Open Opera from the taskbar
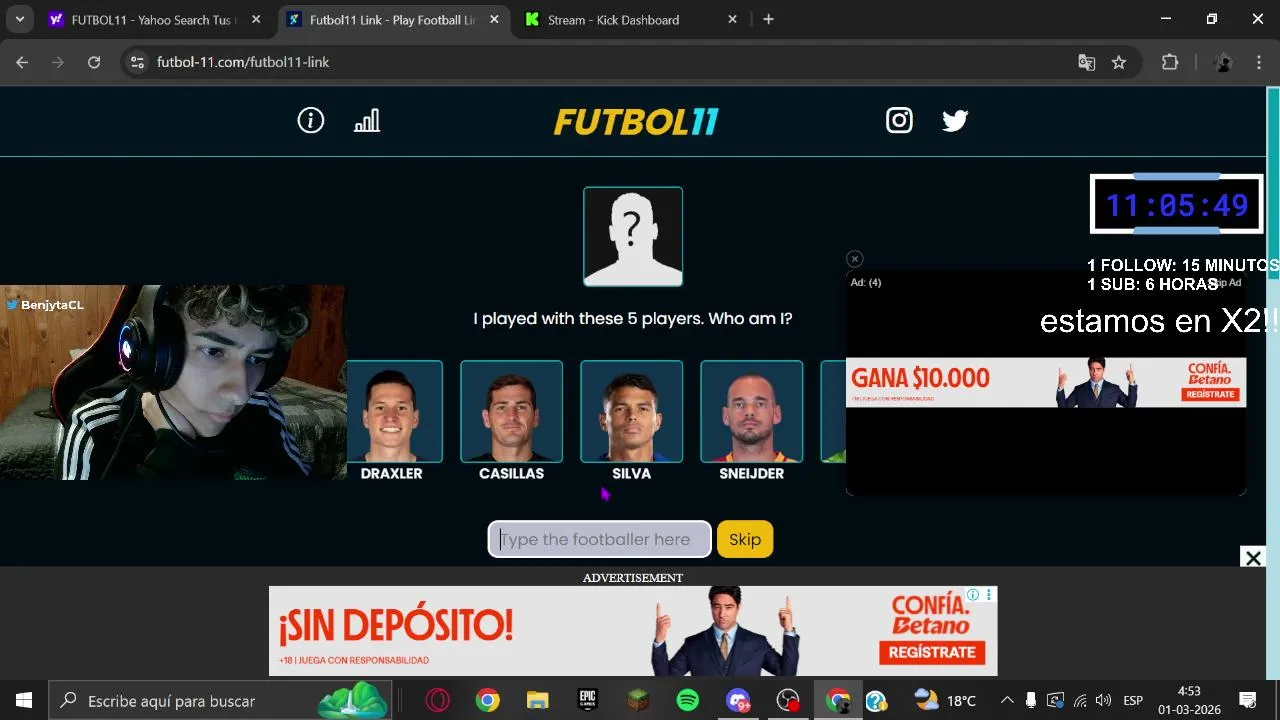This screenshot has height=720, width=1280. (437, 701)
